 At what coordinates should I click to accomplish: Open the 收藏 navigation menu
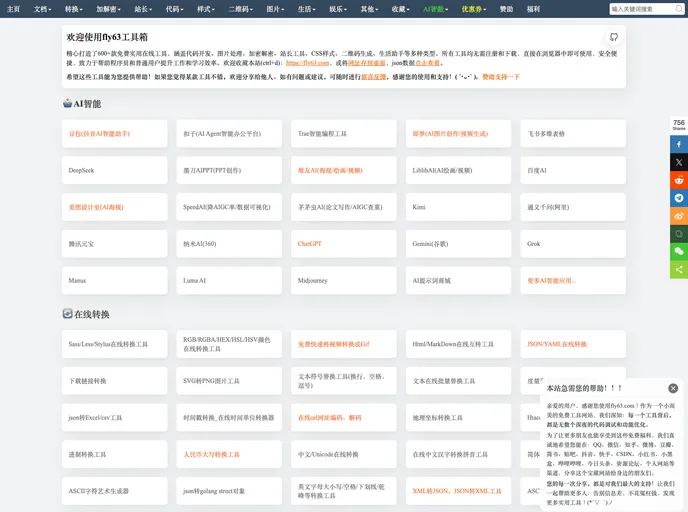pyautogui.click(x=401, y=9)
